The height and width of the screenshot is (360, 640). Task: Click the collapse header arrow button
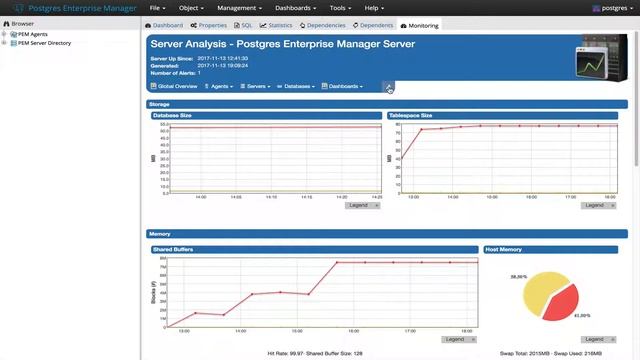389,87
